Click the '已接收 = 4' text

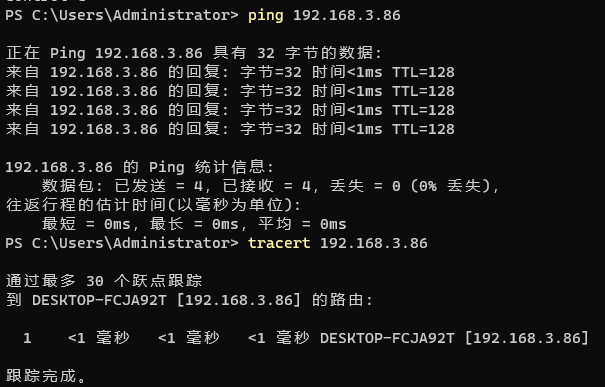point(267,186)
